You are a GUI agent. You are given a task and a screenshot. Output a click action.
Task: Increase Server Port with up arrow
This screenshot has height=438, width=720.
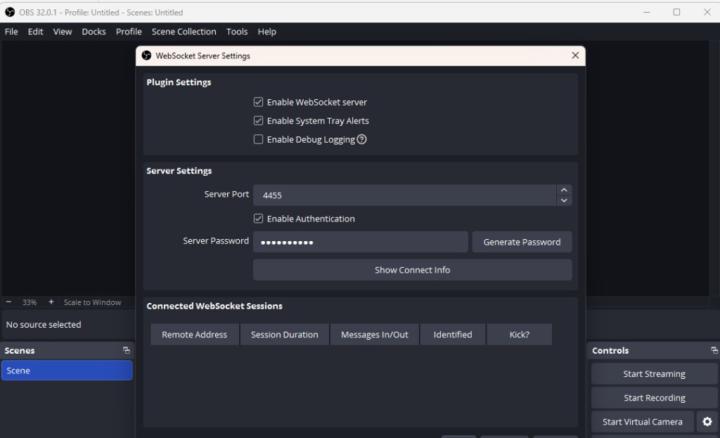(x=564, y=190)
